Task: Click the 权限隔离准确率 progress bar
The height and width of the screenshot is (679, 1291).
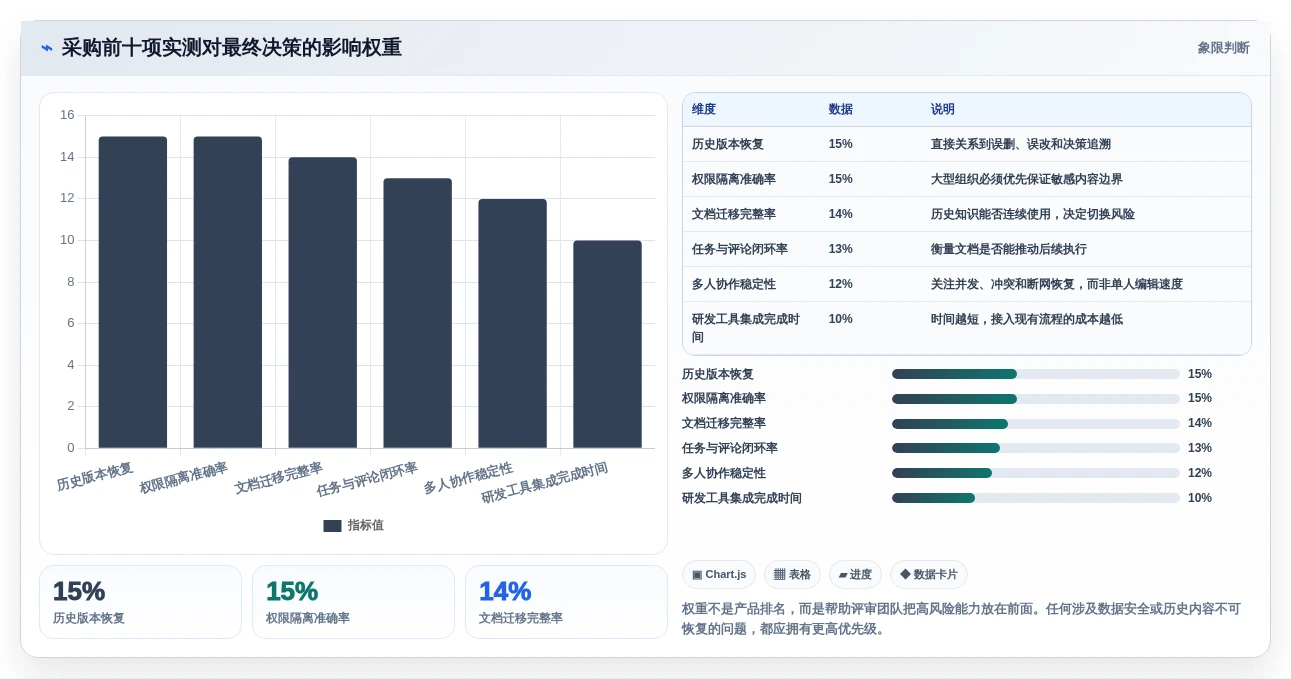Action: 1036,399
